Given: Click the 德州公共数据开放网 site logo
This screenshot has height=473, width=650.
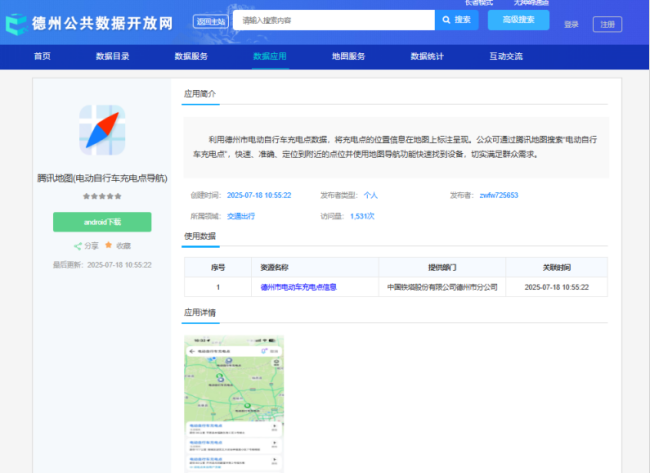Looking at the screenshot, I should click(88, 21).
